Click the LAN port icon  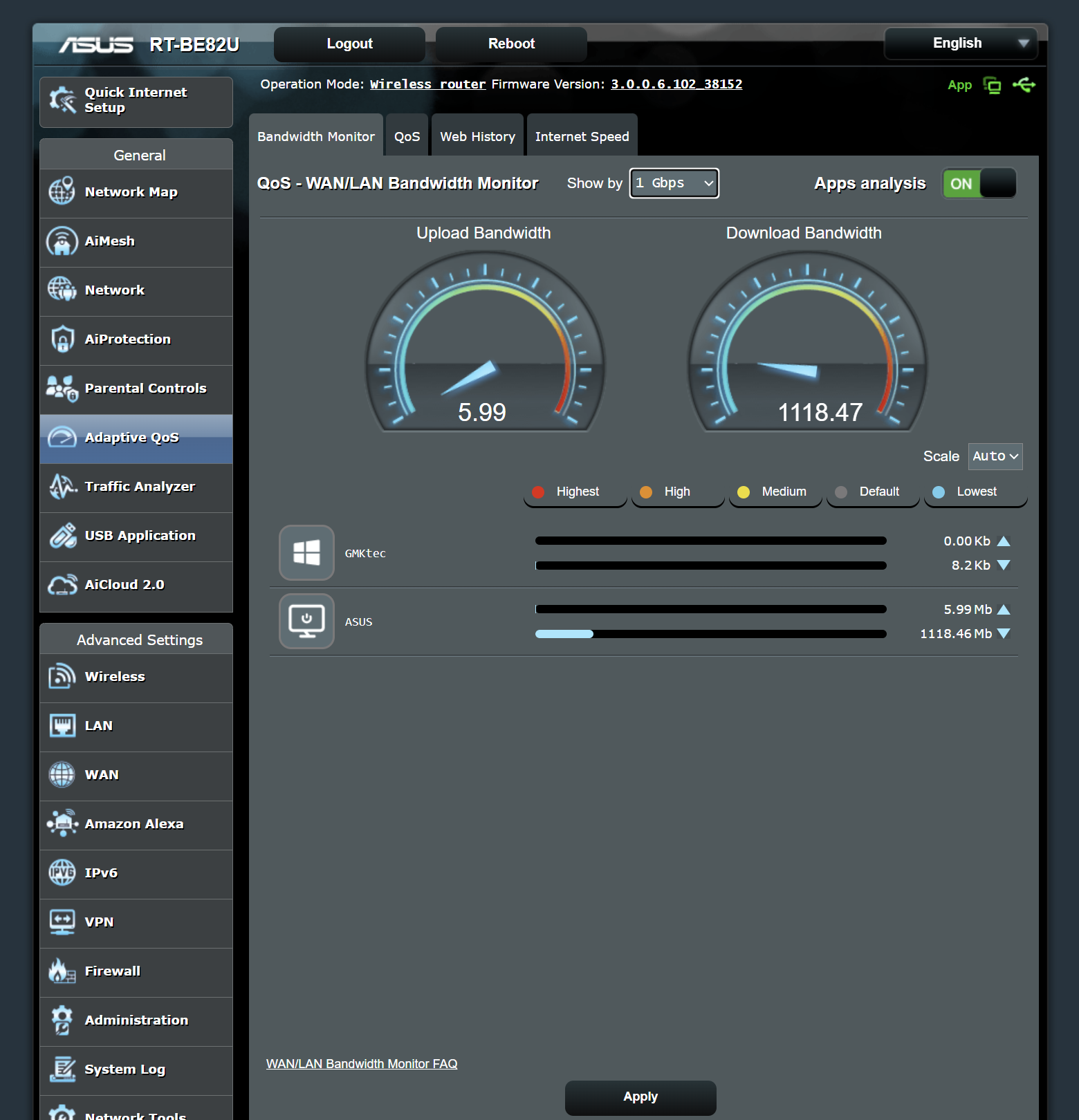pyautogui.click(x=62, y=725)
